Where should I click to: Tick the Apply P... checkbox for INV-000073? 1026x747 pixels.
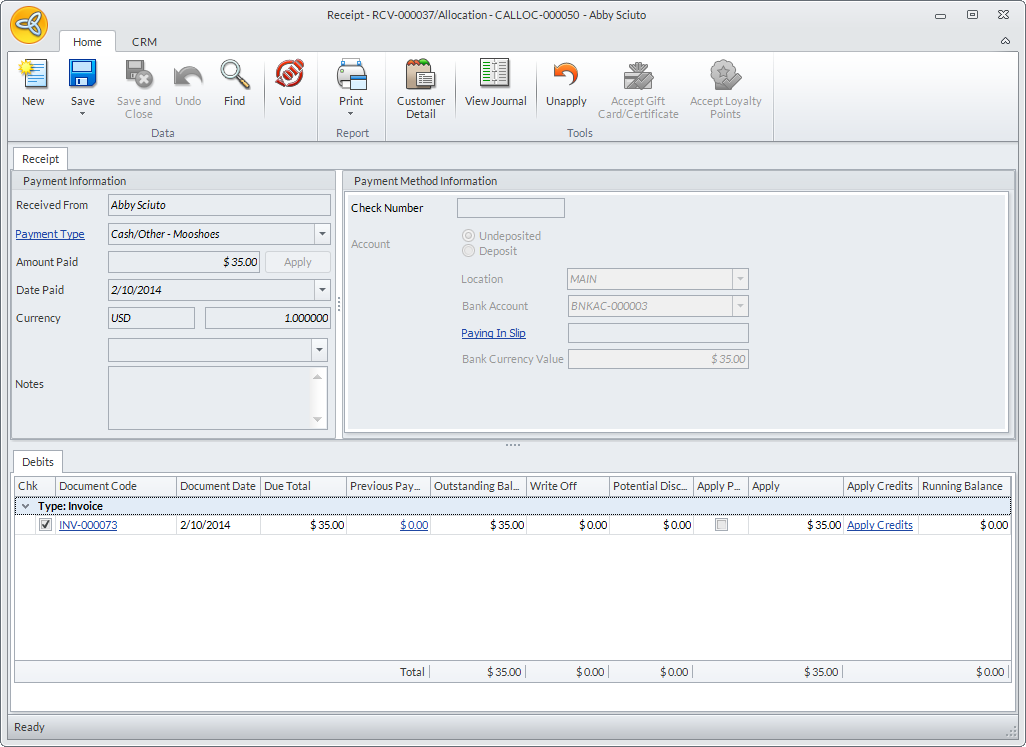pos(721,525)
